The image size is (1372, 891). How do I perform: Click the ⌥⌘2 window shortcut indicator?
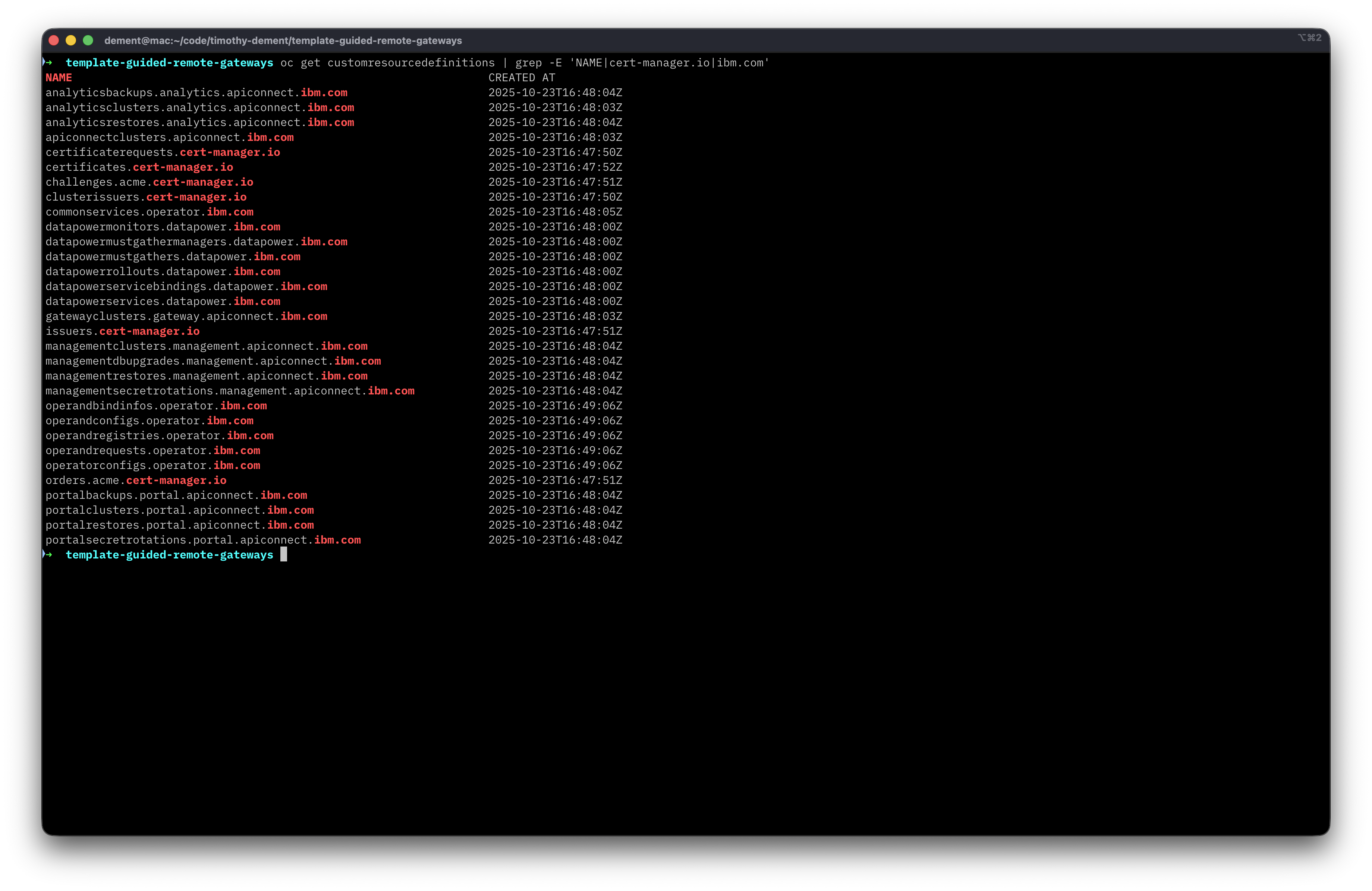(1309, 38)
